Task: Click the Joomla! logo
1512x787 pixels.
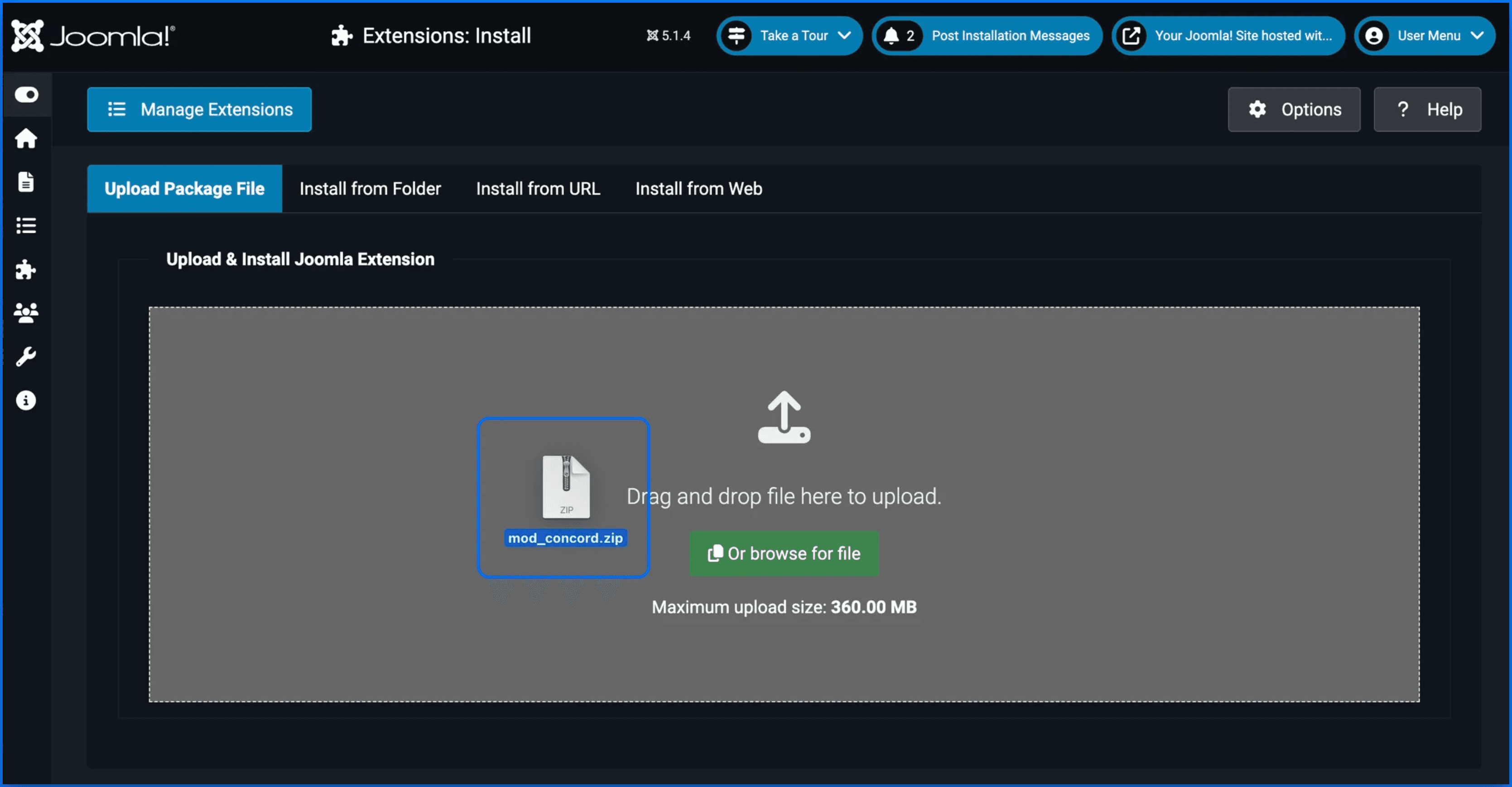Action: [93, 36]
